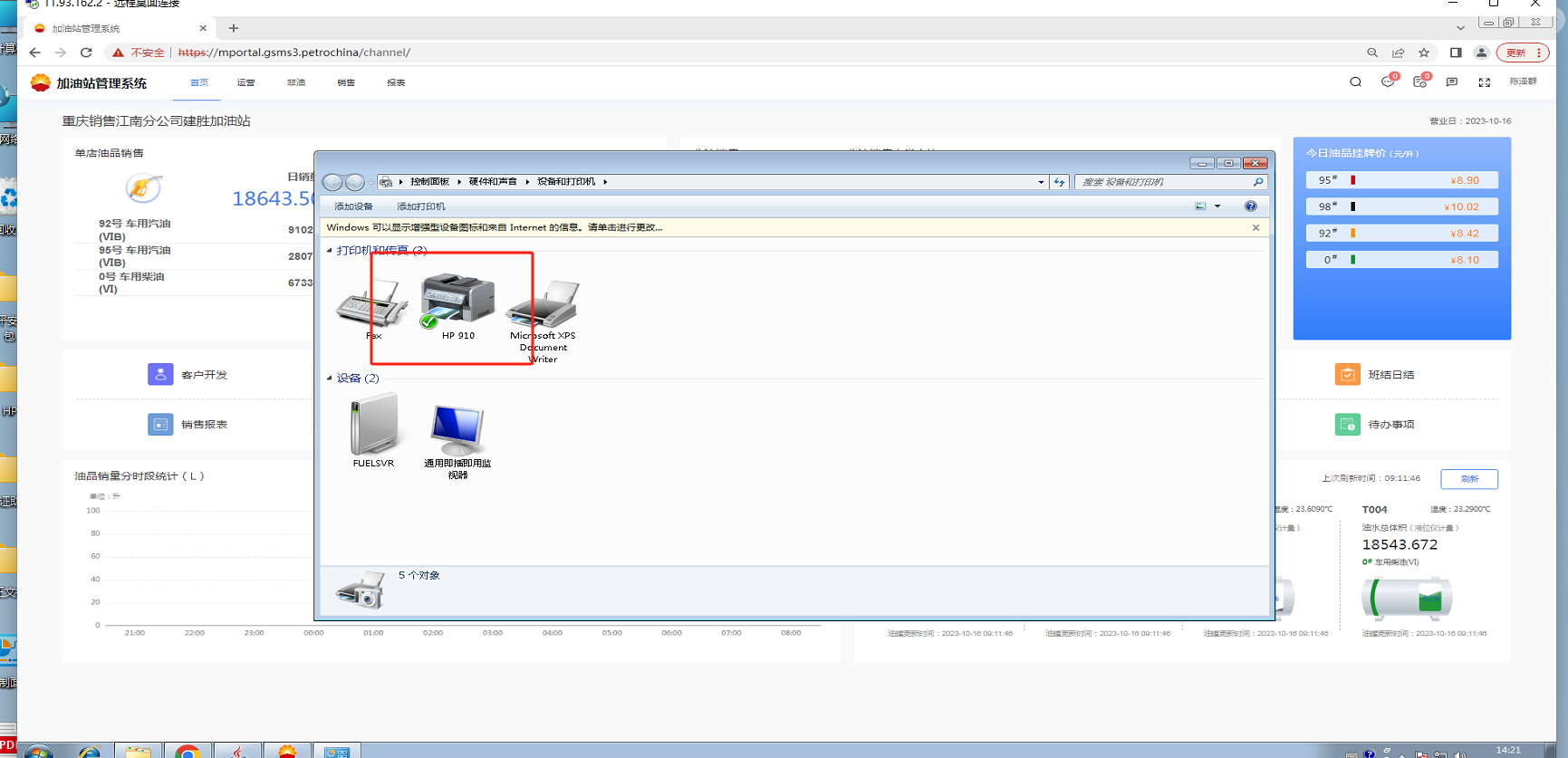Click the 添加打印机 button
This screenshot has height=758, width=1568.
click(420, 206)
